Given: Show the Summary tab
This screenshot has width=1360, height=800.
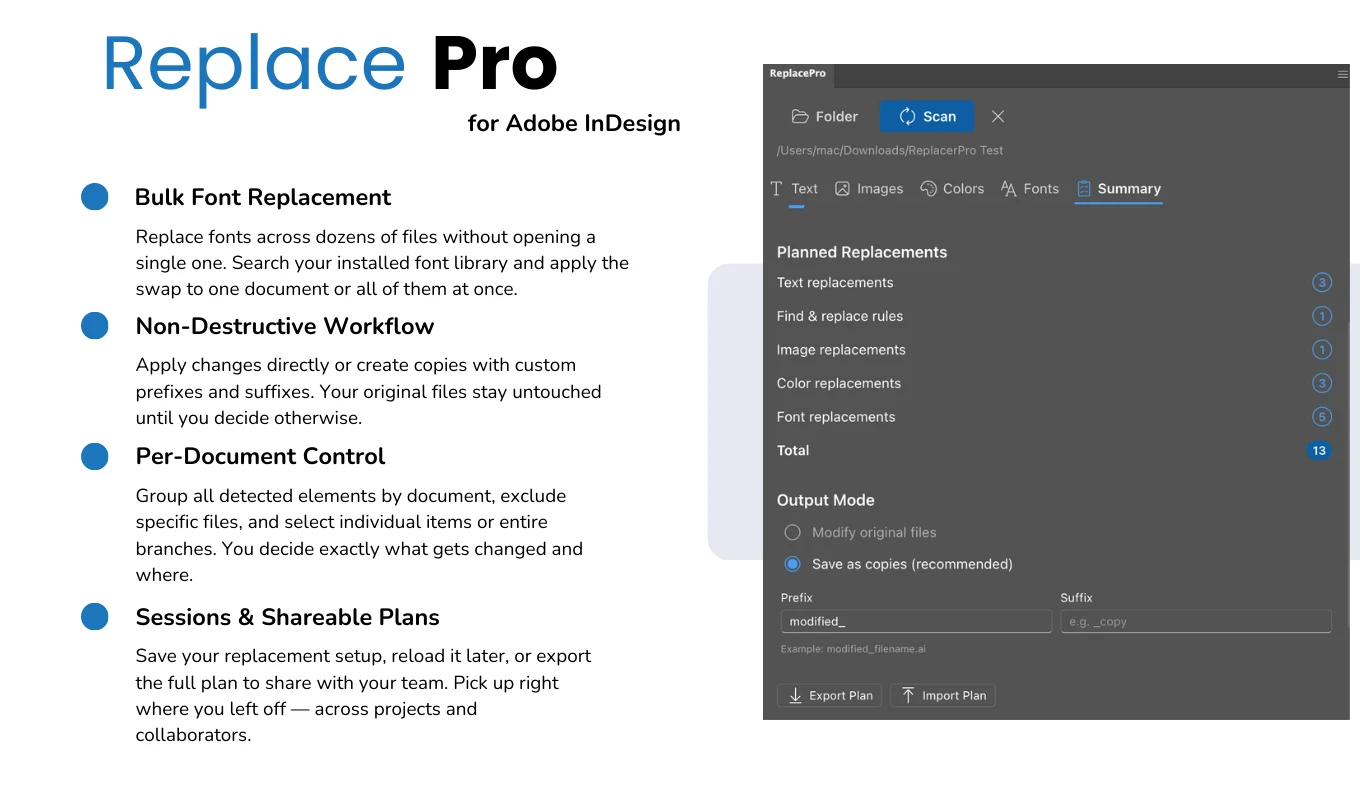Looking at the screenshot, I should point(1118,189).
